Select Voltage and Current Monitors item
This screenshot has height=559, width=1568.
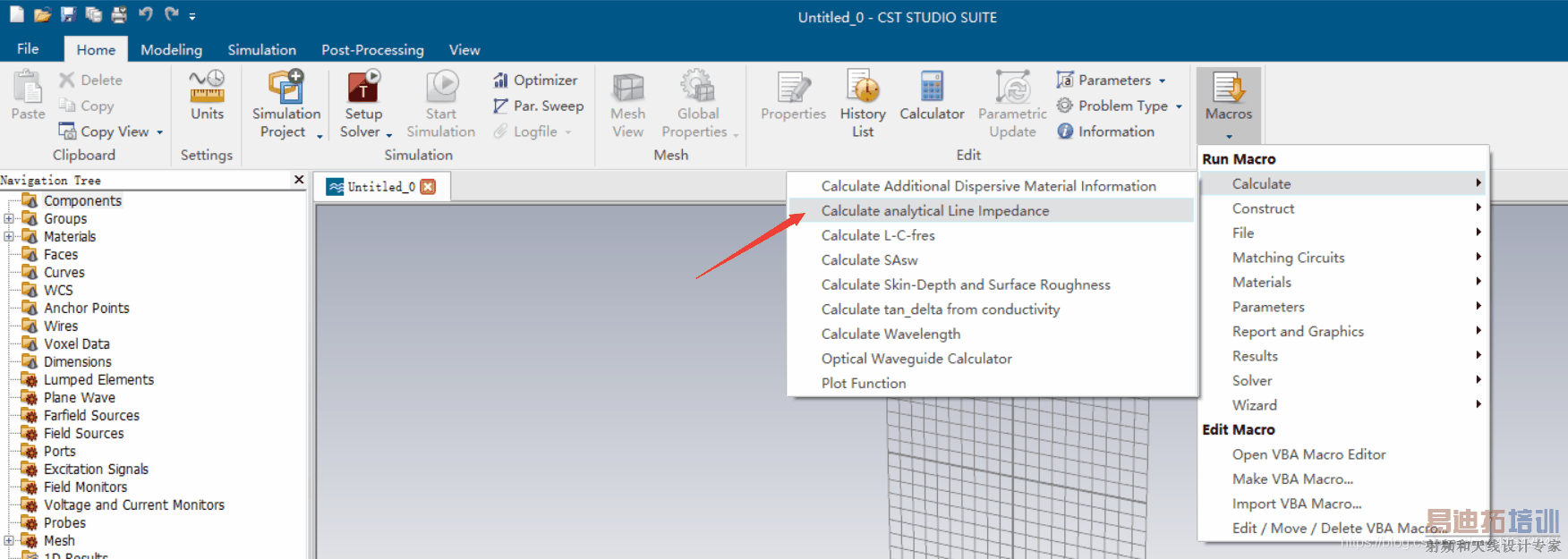click(x=134, y=504)
